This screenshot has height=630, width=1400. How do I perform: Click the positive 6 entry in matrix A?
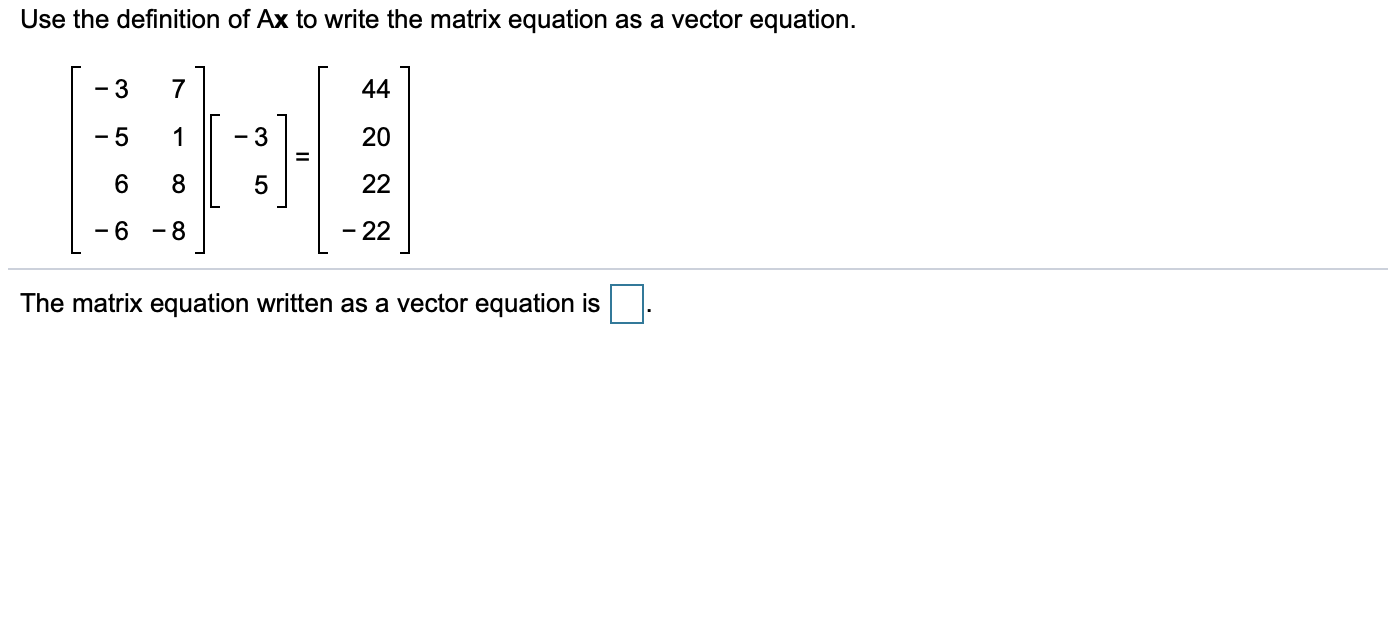122,185
